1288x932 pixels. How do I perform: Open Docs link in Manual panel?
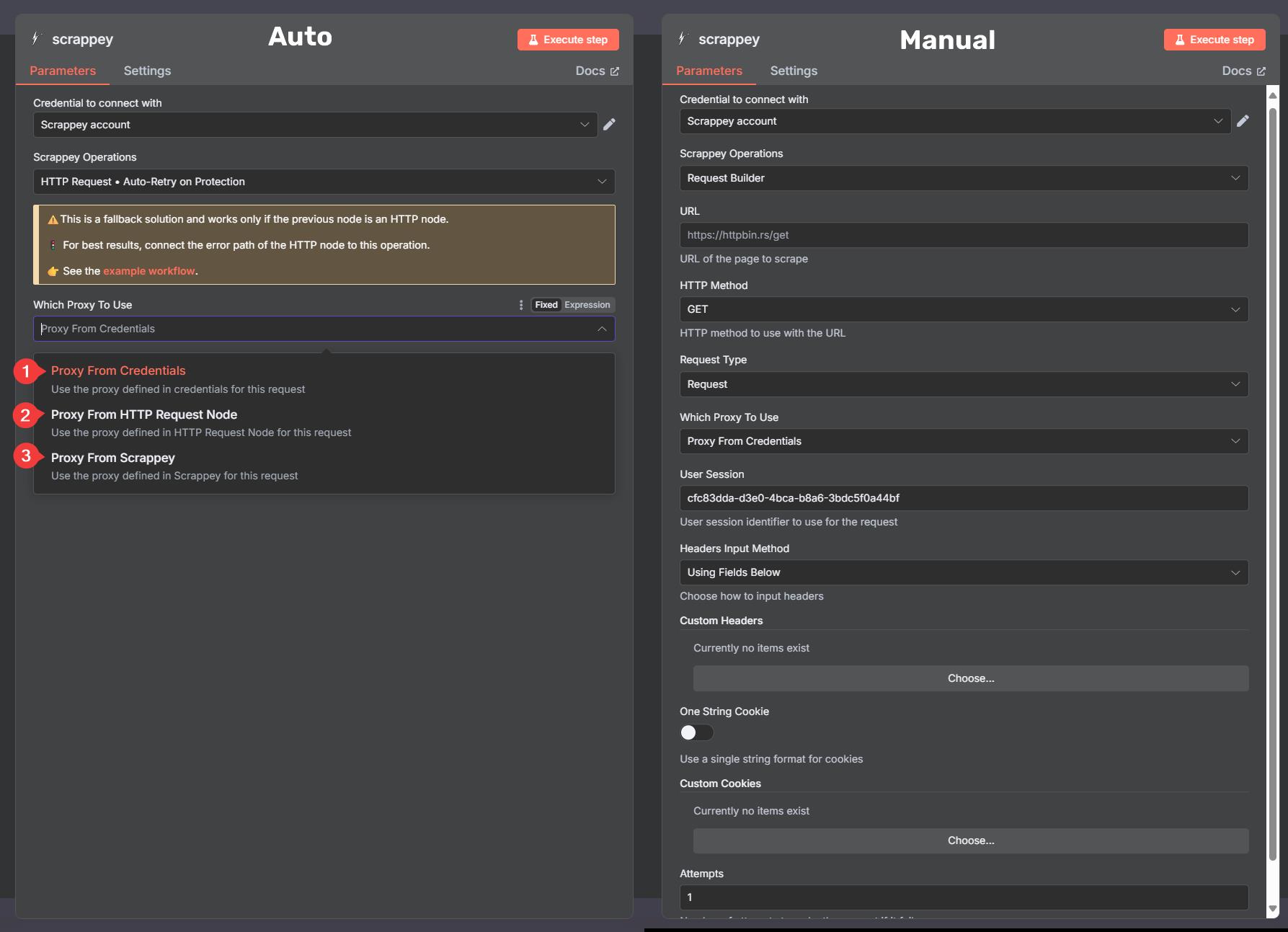pyautogui.click(x=1243, y=71)
